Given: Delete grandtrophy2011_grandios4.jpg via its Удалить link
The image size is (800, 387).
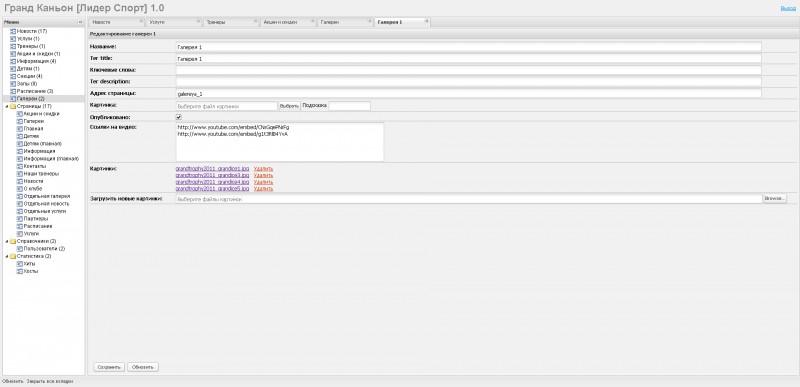Looking at the screenshot, I should point(263,182).
